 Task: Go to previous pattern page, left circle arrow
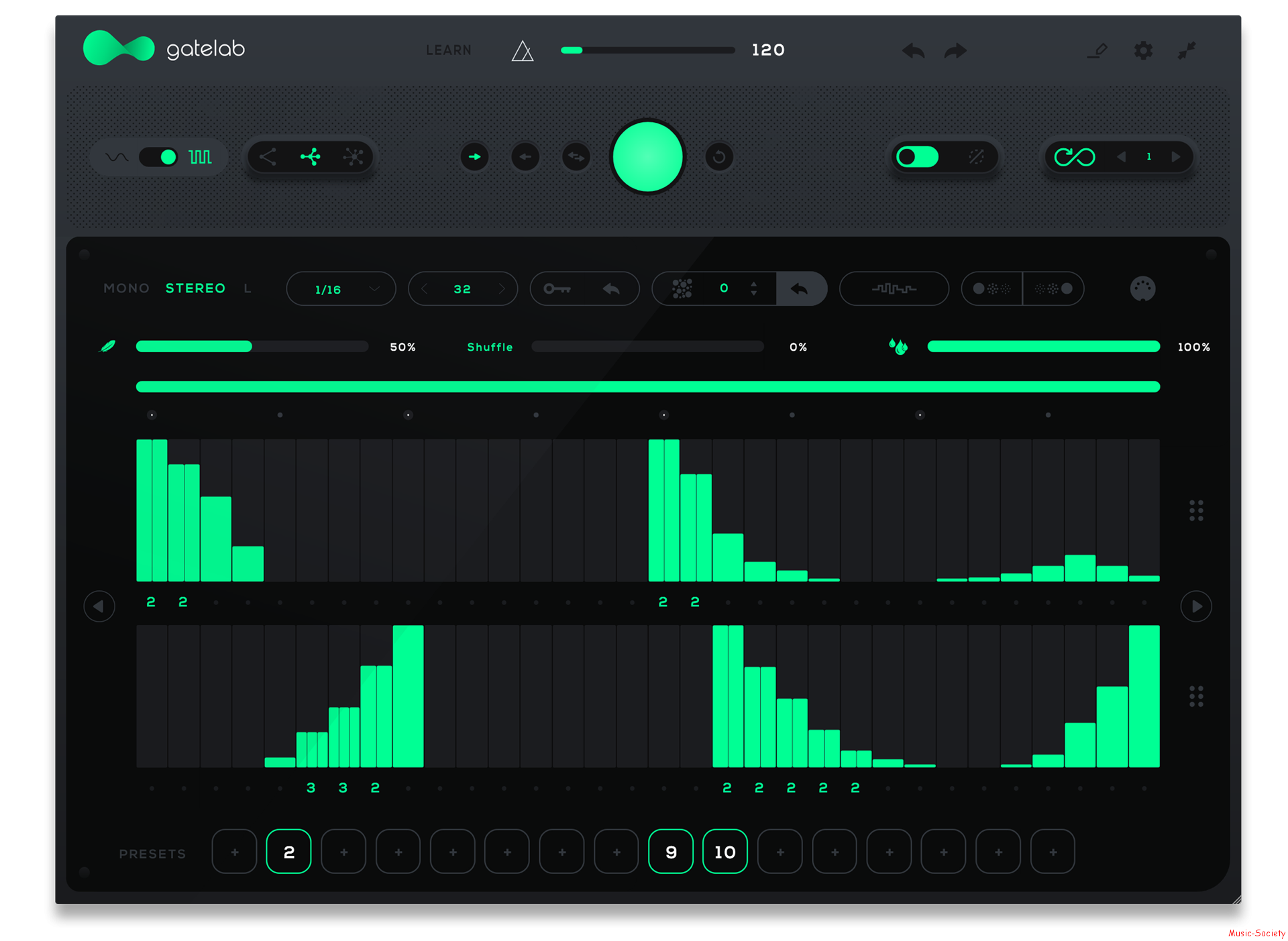[x=99, y=606]
